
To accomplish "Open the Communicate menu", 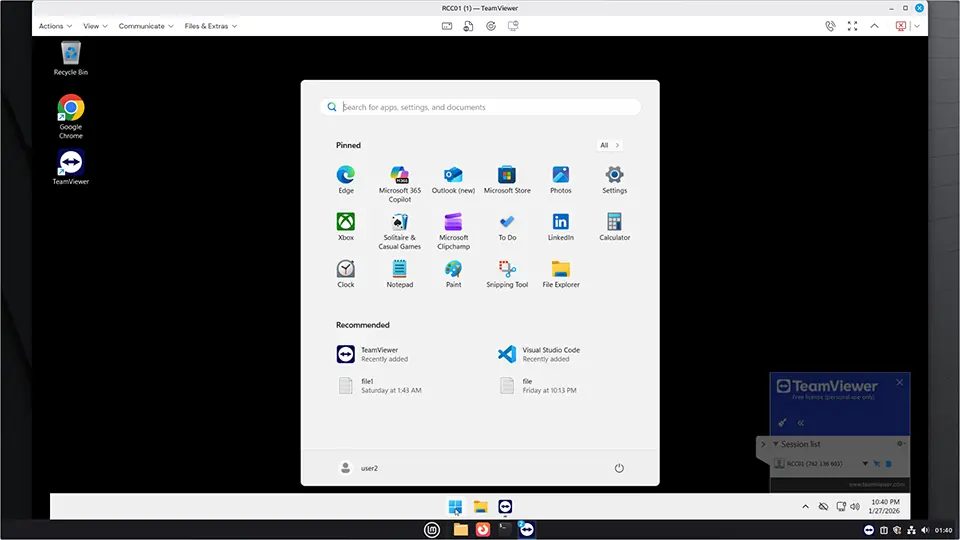I will coord(146,26).
